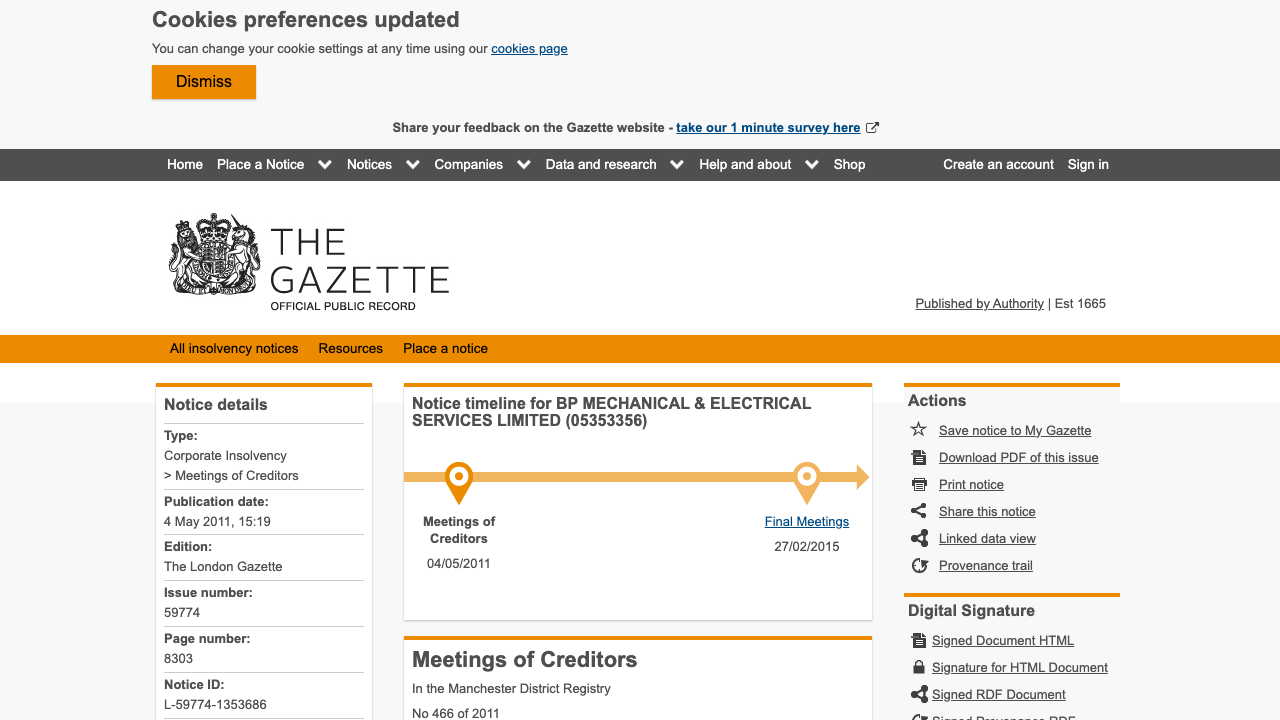Click the Download PDF document icon
This screenshot has height=720, width=1280.
tap(919, 457)
